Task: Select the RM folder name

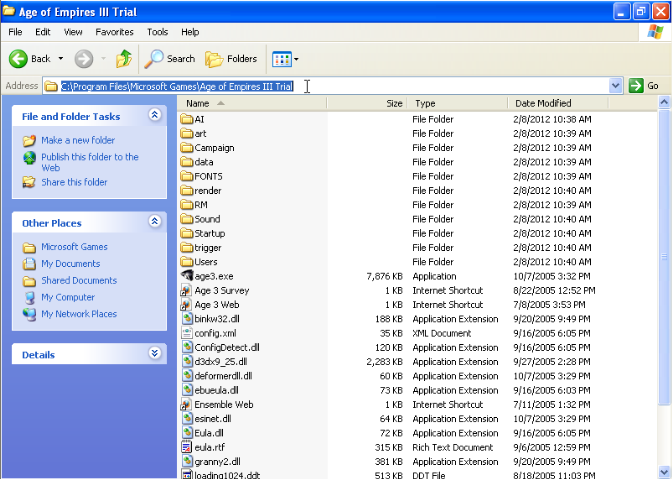Action: [201, 205]
